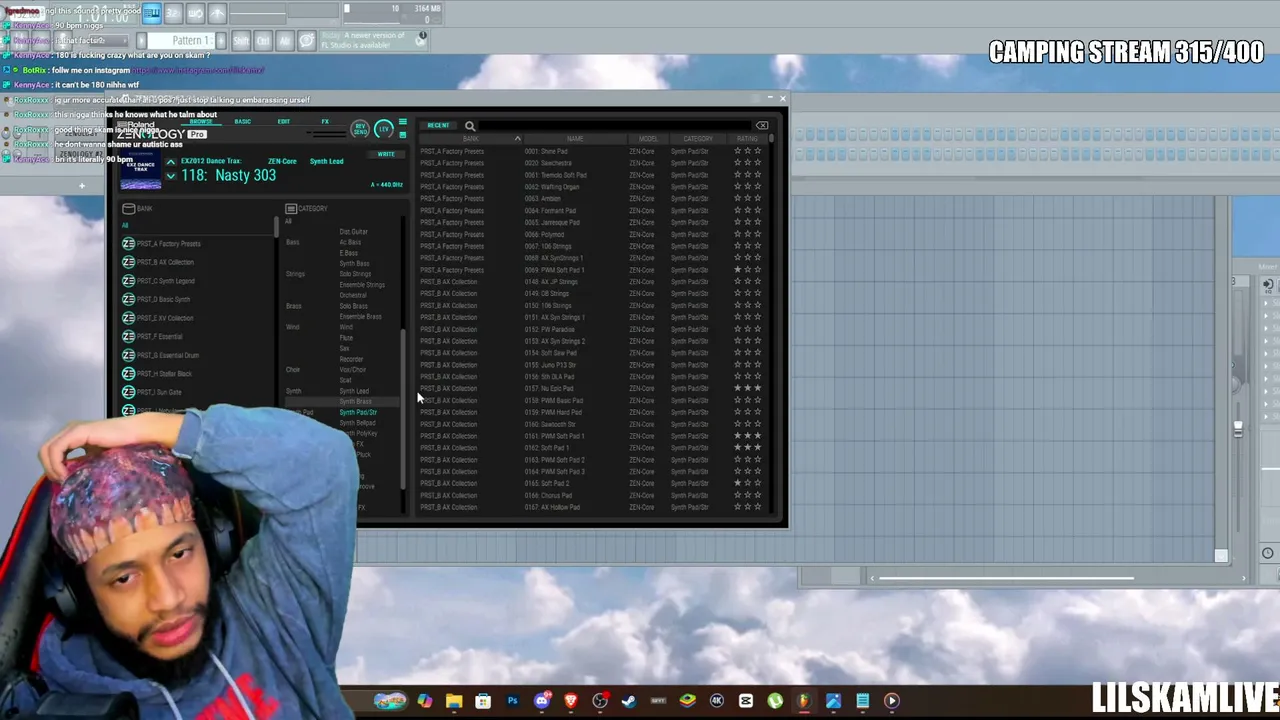Rate 0165: Soft Pad 2 first star

tap(738, 483)
